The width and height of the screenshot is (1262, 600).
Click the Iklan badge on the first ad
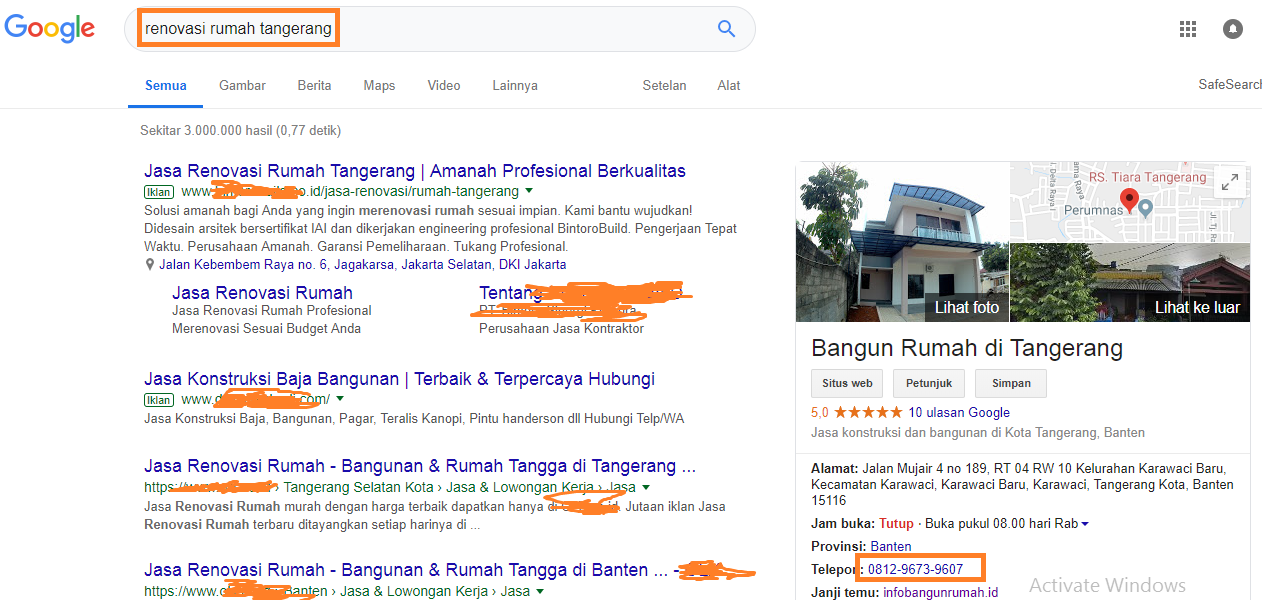pos(159,192)
